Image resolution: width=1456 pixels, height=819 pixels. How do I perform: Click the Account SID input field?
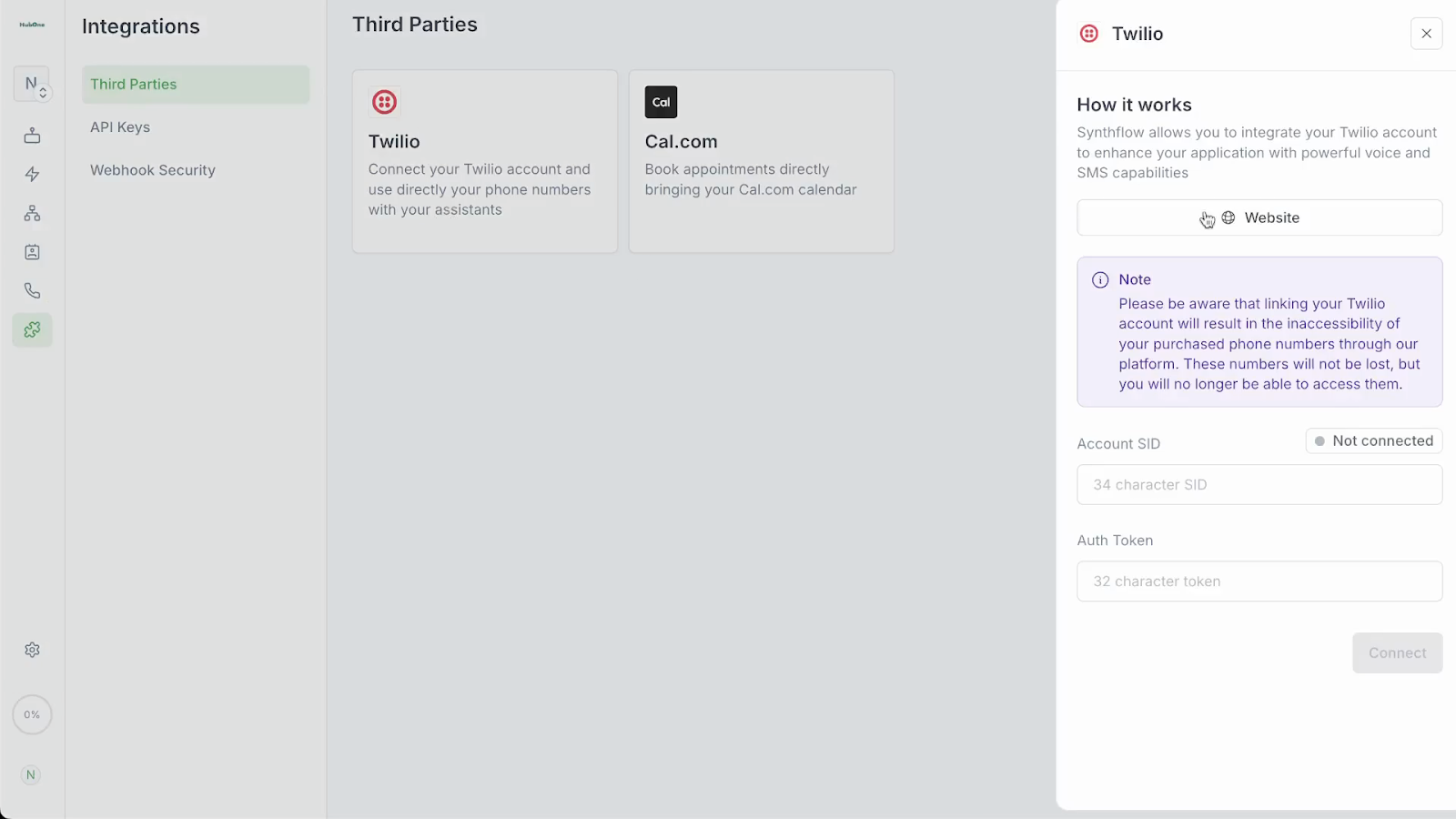[1259, 485]
